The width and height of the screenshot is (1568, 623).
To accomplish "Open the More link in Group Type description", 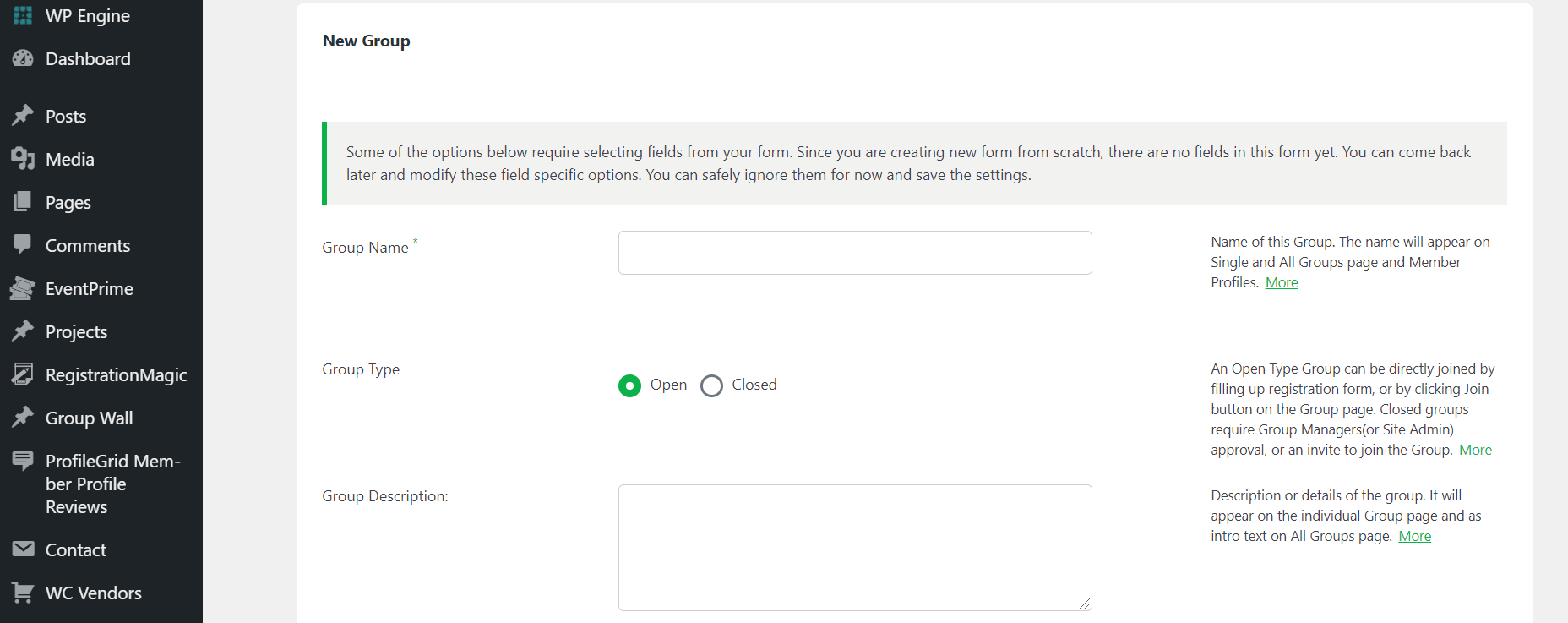I will pyautogui.click(x=1473, y=450).
